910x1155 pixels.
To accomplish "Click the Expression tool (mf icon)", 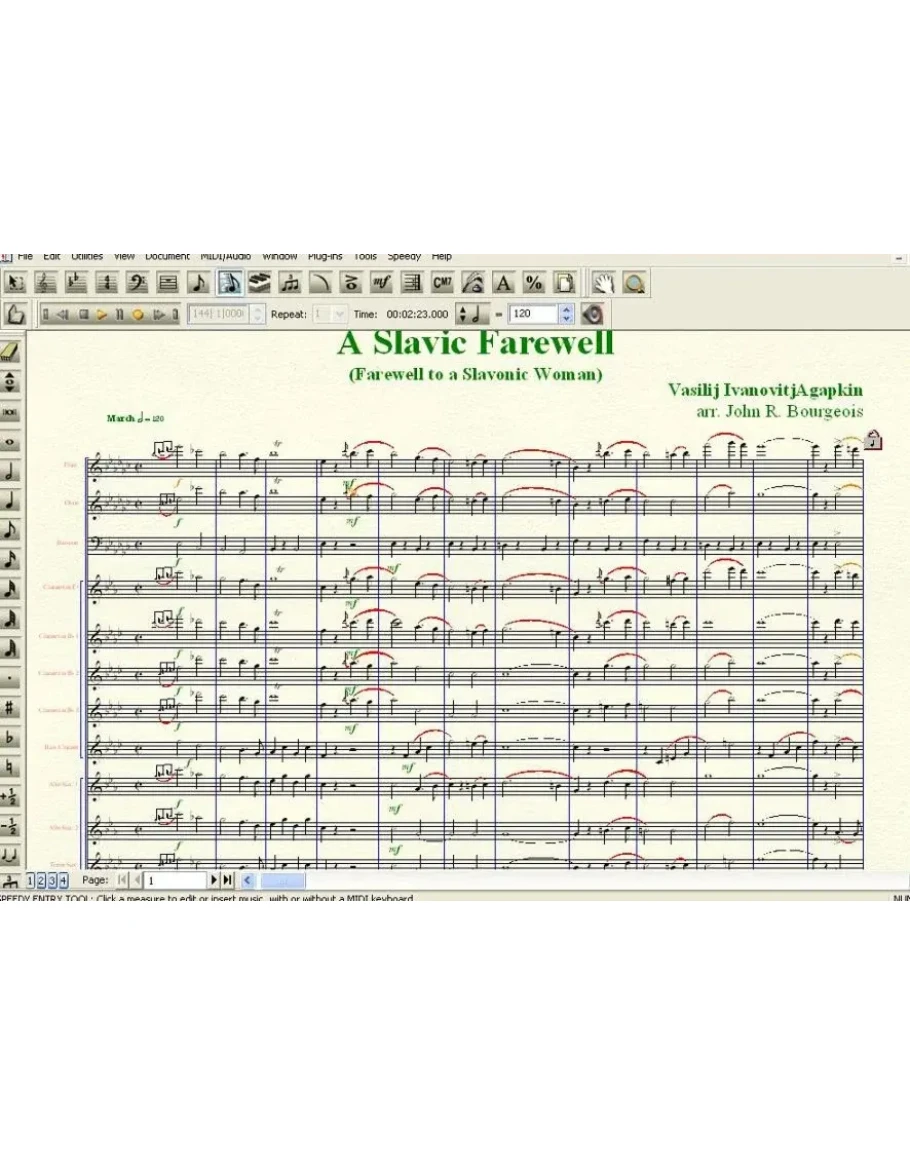I will pyautogui.click(x=381, y=283).
